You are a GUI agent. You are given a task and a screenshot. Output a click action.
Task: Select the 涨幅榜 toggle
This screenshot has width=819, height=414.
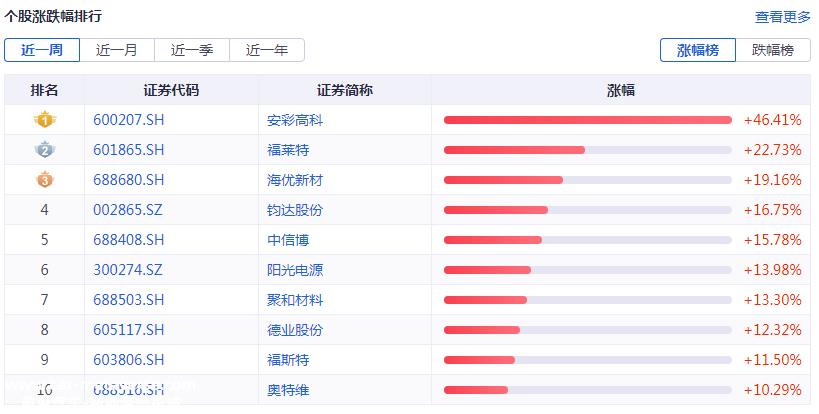click(x=698, y=50)
